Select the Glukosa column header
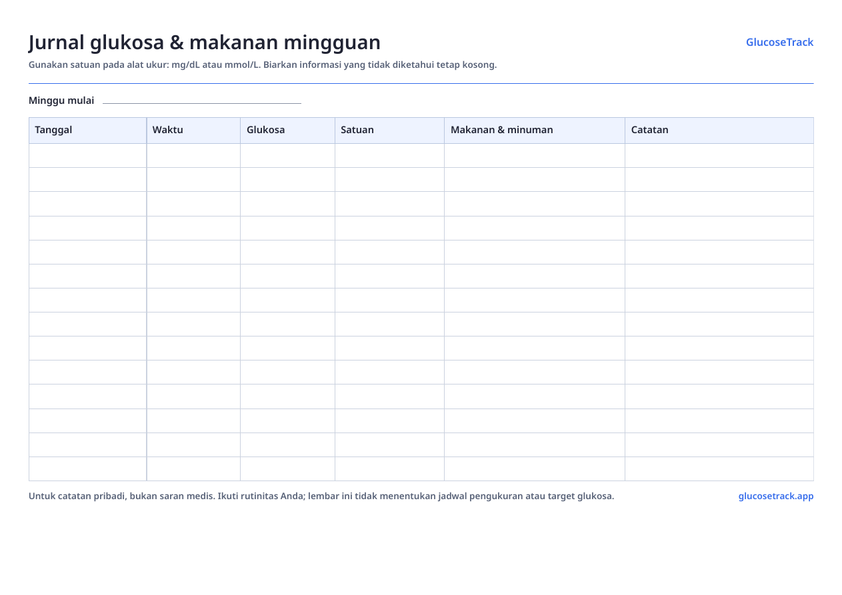The height and width of the screenshot is (595, 842). (287, 130)
